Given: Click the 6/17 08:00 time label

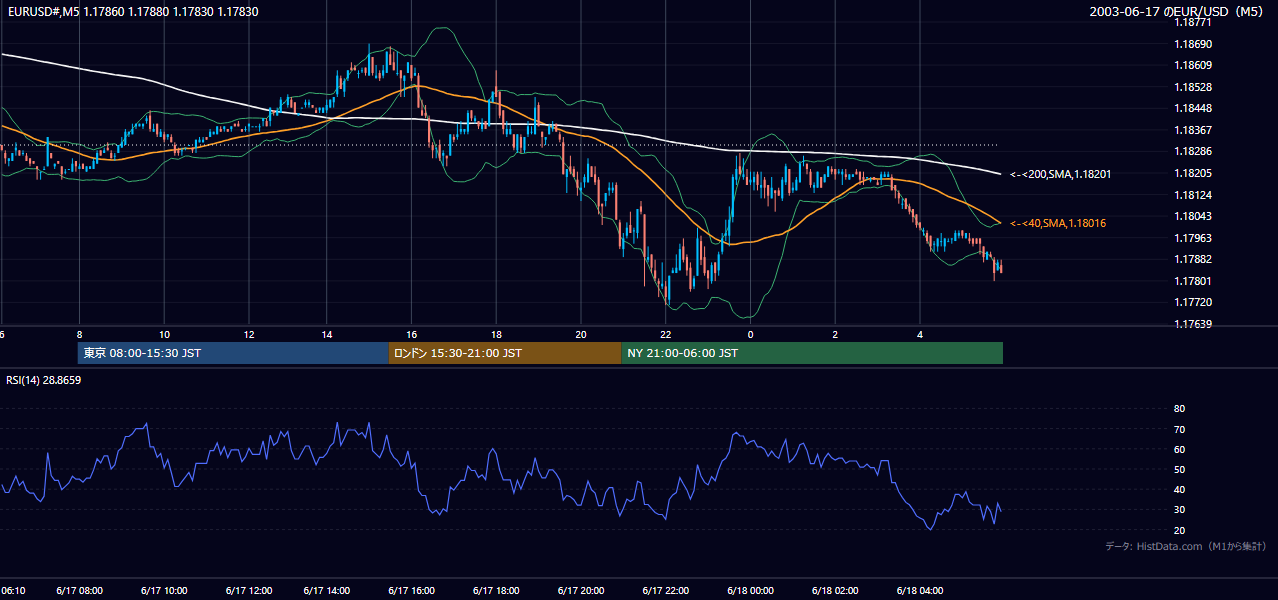Looking at the screenshot, I should pos(79,590).
